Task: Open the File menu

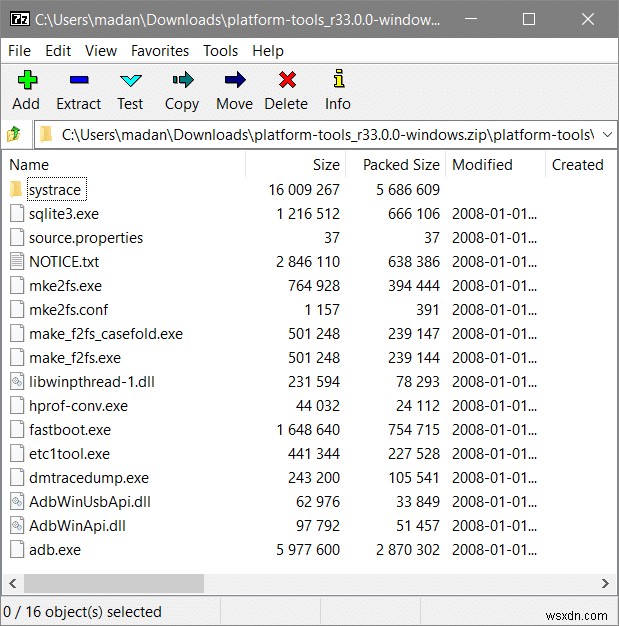Action: pyautogui.click(x=19, y=51)
